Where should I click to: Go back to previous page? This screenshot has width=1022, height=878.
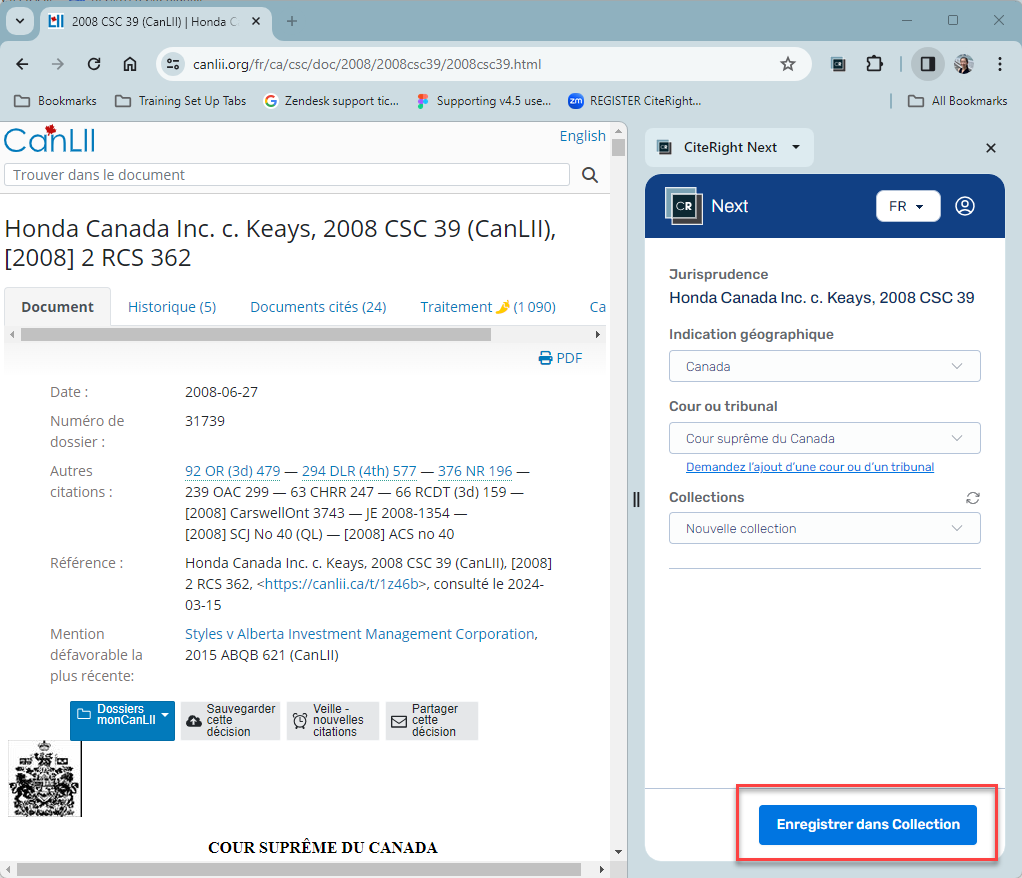click(22, 64)
